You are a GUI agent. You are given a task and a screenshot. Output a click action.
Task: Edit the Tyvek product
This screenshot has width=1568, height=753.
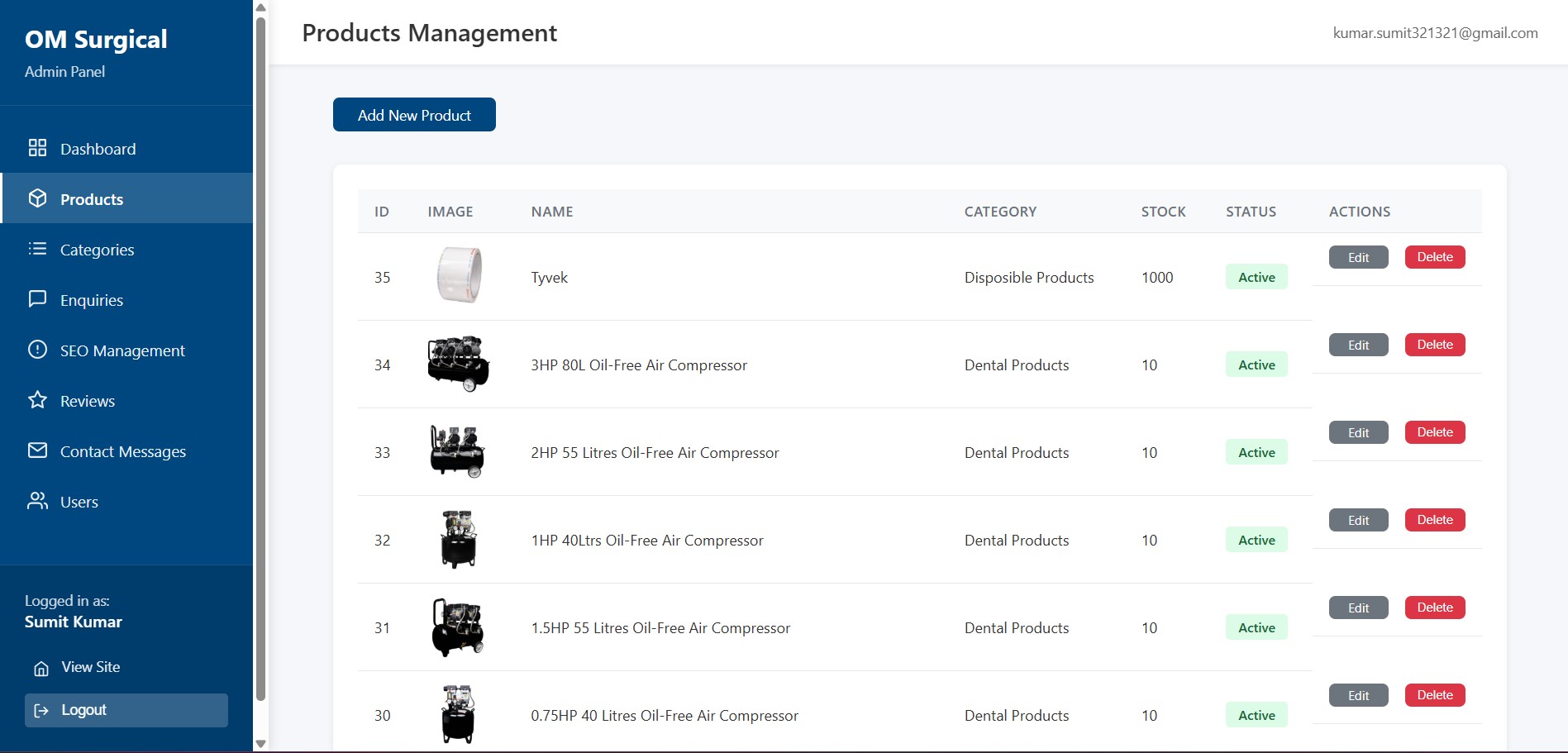[x=1358, y=257]
